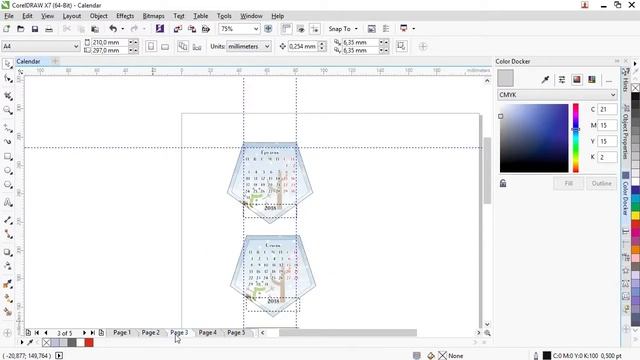Set page to portrait orientation
The image size is (640, 360).
coord(151,47)
